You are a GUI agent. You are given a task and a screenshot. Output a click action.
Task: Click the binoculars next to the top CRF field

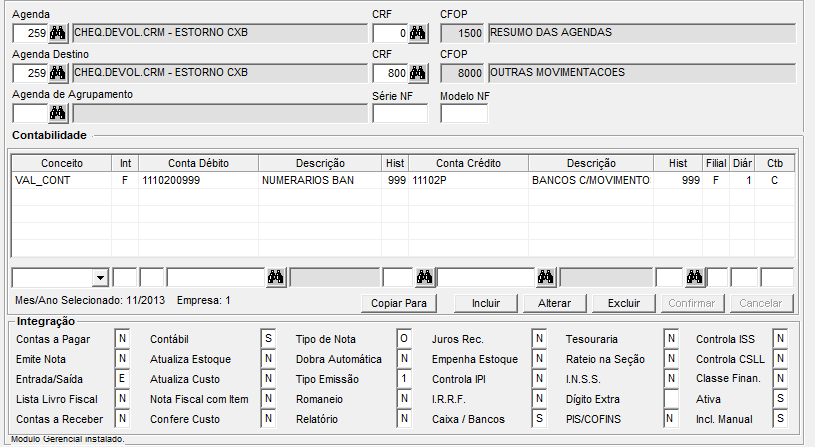point(417,33)
